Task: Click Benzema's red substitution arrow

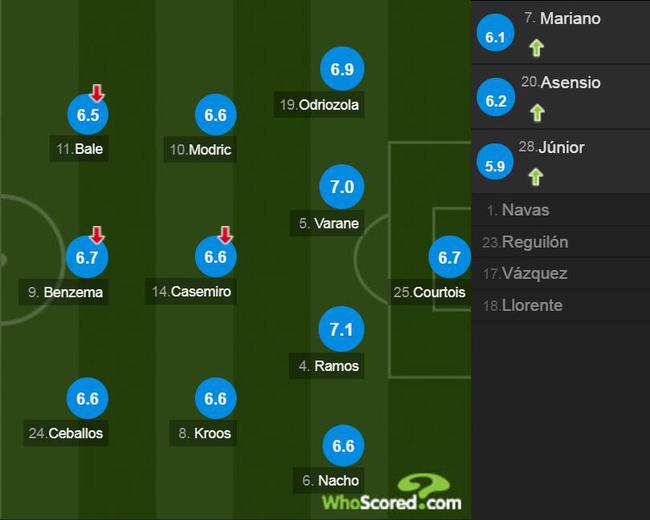Action: coord(97,235)
